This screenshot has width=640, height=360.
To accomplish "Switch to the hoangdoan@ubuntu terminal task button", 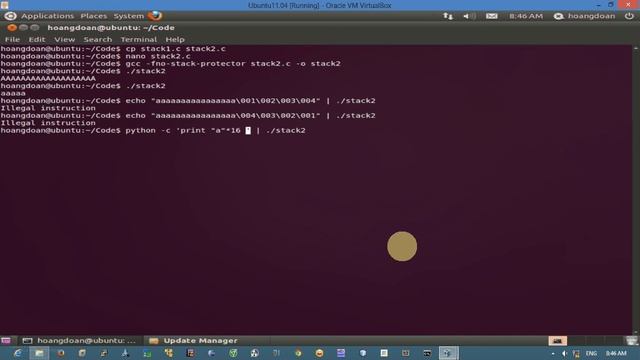I will [x=79, y=340].
